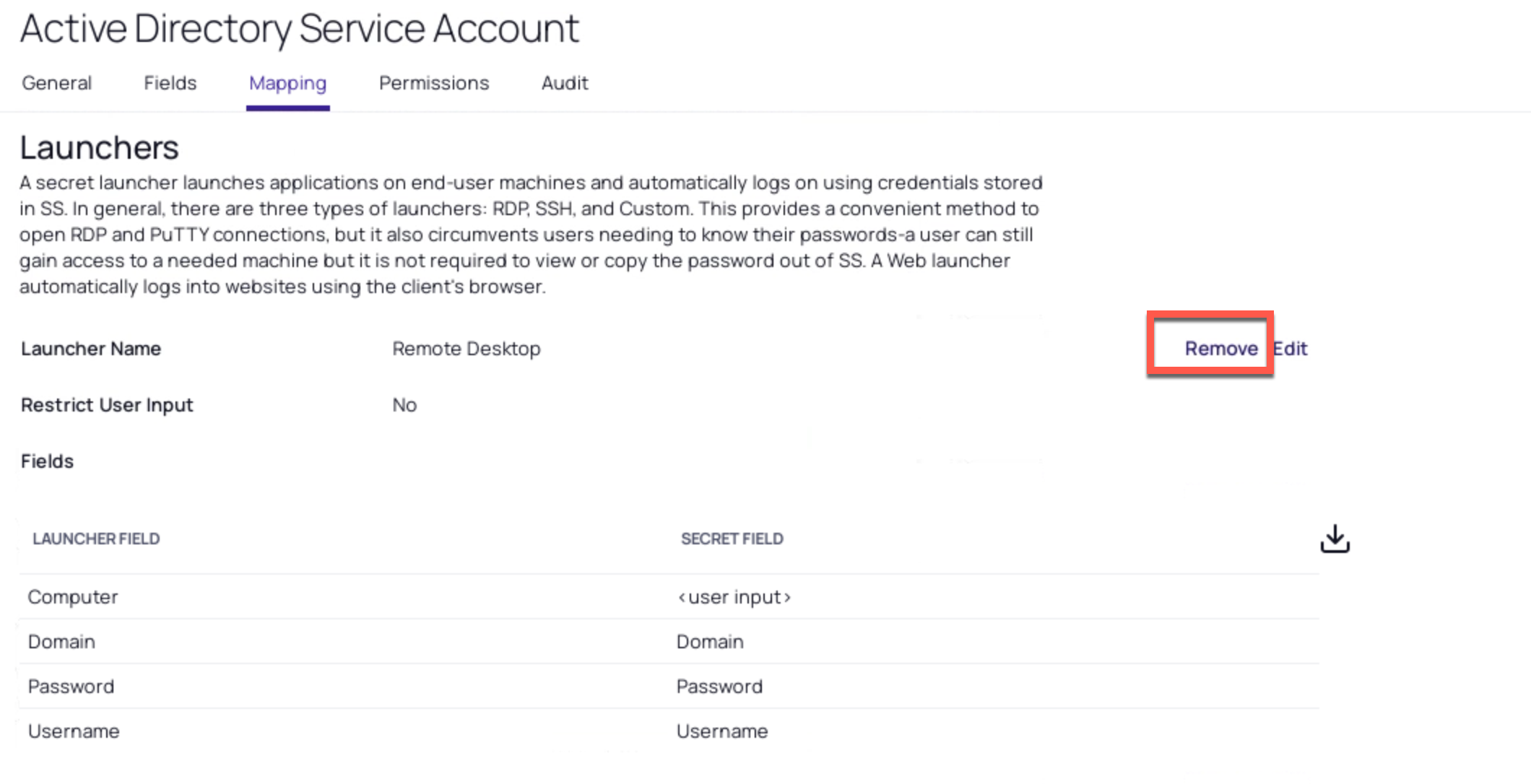Screen dimensions: 1531x784
Task: Go to the Permissions tab
Action: point(434,83)
